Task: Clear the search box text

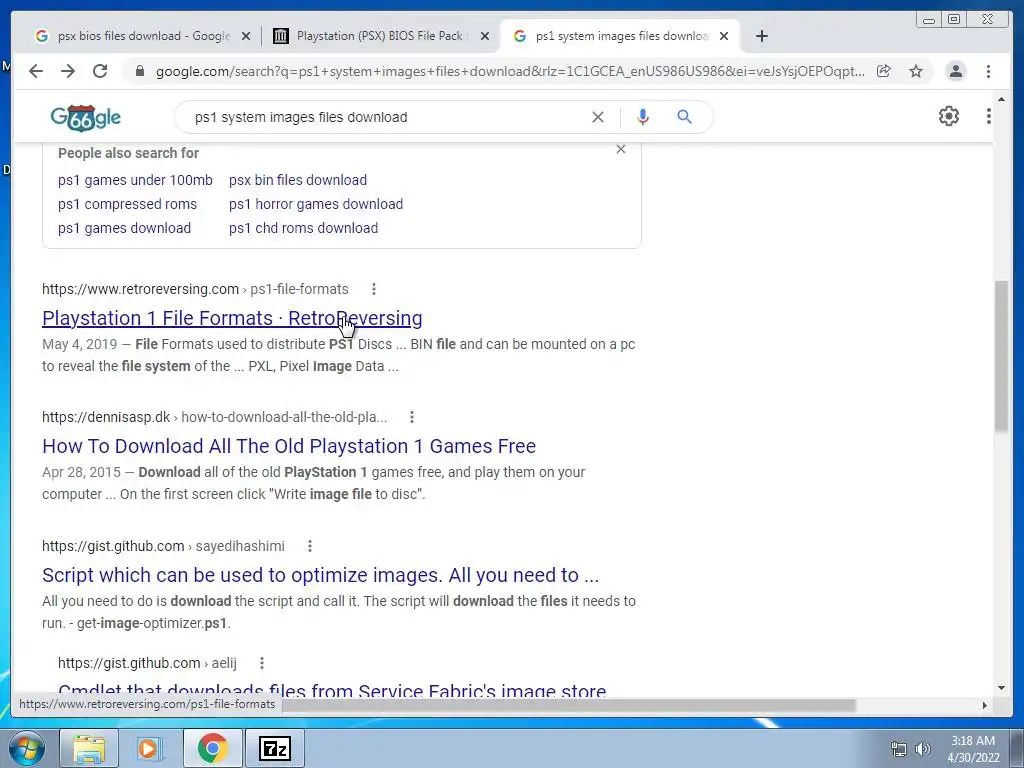Action: point(598,117)
